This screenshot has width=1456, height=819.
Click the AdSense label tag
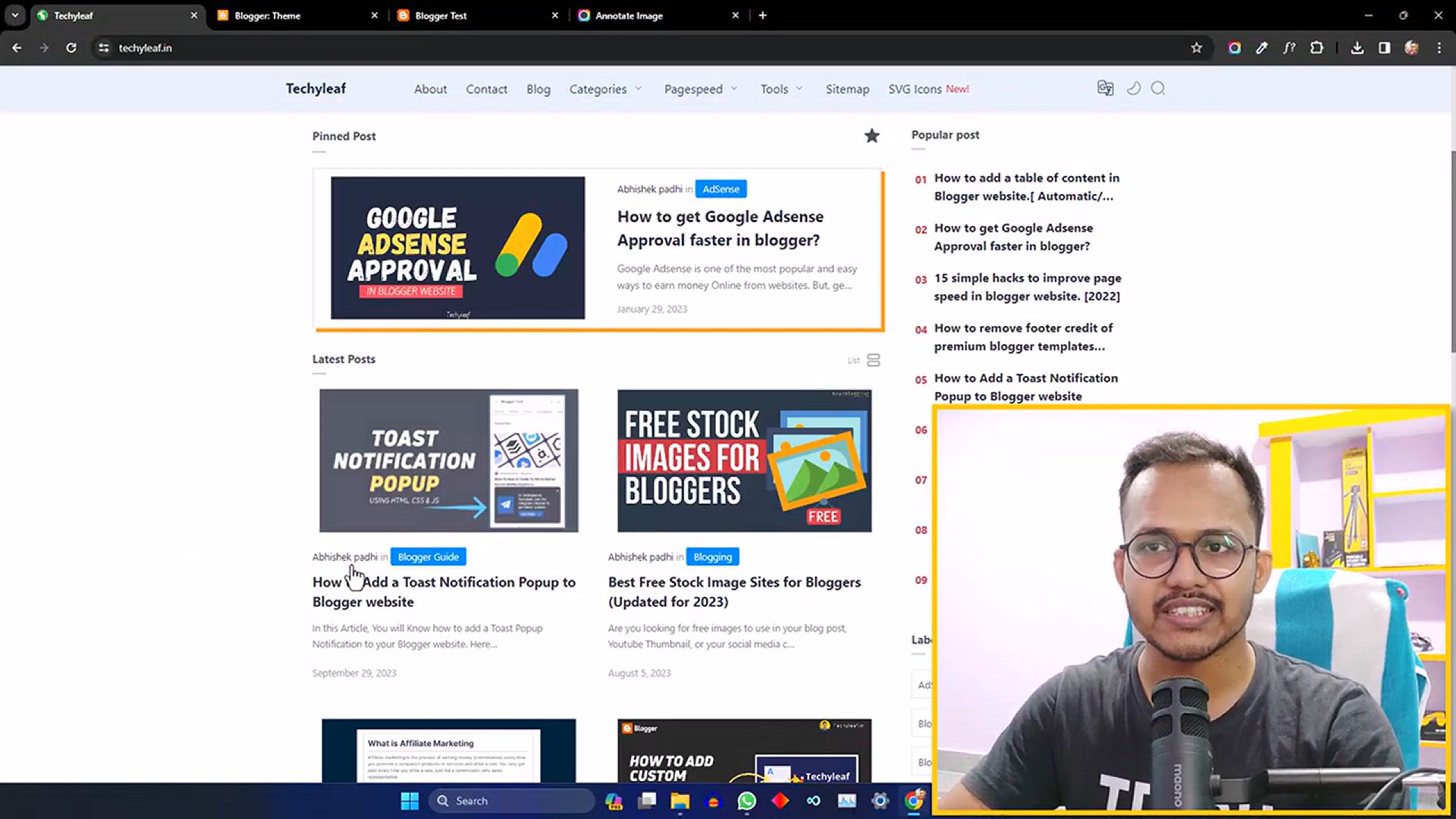point(720,189)
